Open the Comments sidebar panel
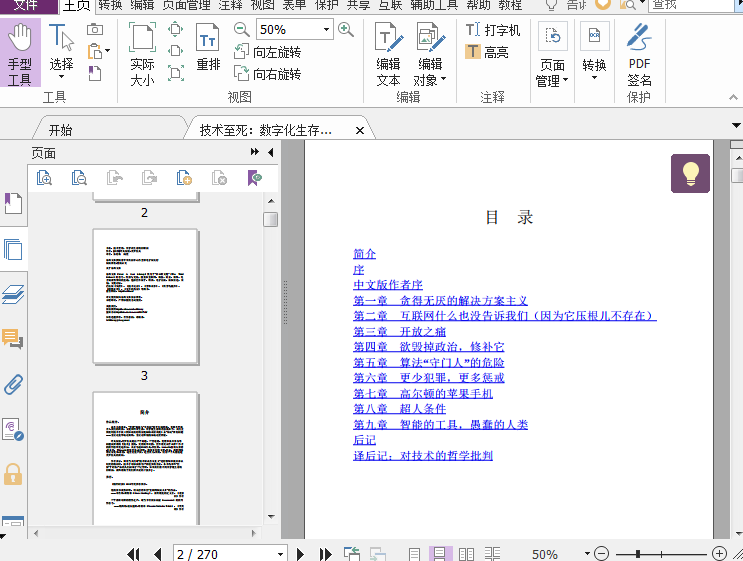743x561 pixels. [x=13, y=339]
